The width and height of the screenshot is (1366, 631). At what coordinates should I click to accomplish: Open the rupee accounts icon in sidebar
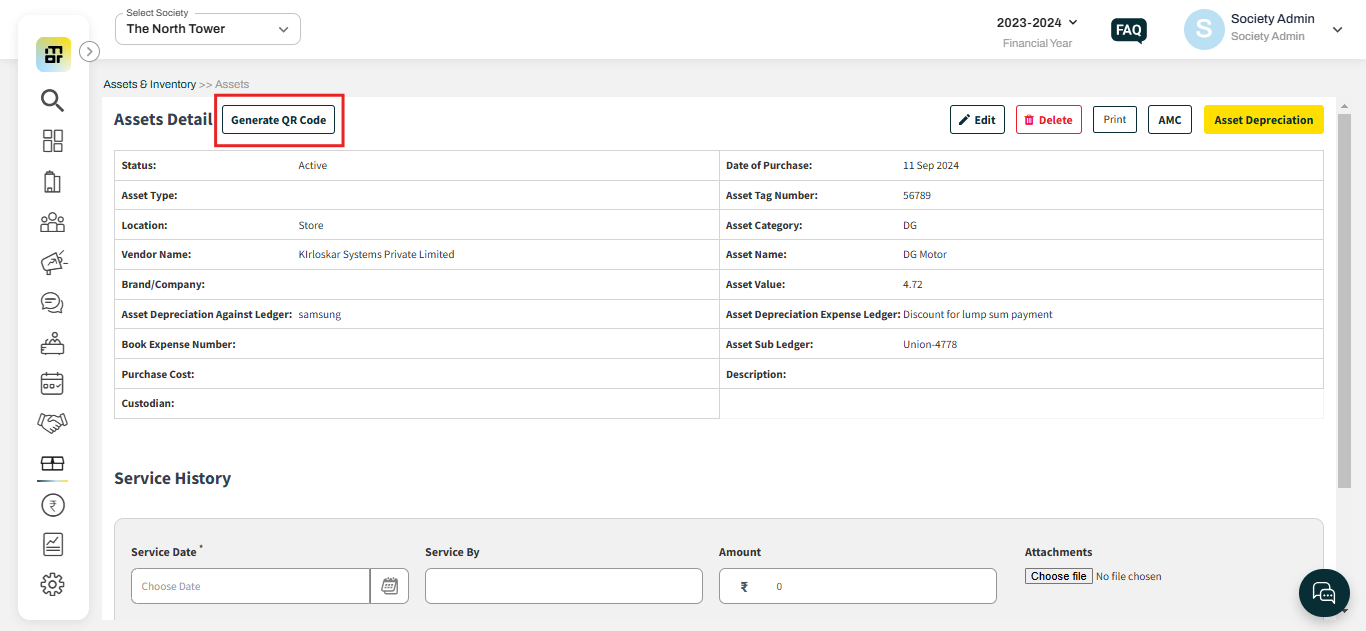pyautogui.click(x=53, y=505)
